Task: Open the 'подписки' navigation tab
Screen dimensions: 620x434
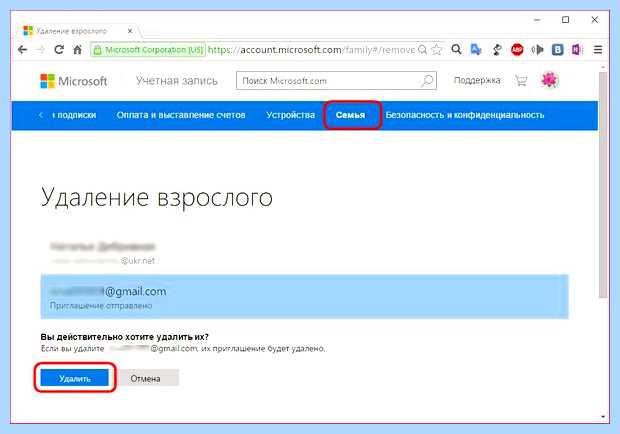Action: pyautogui.click(x=74, y=115)
